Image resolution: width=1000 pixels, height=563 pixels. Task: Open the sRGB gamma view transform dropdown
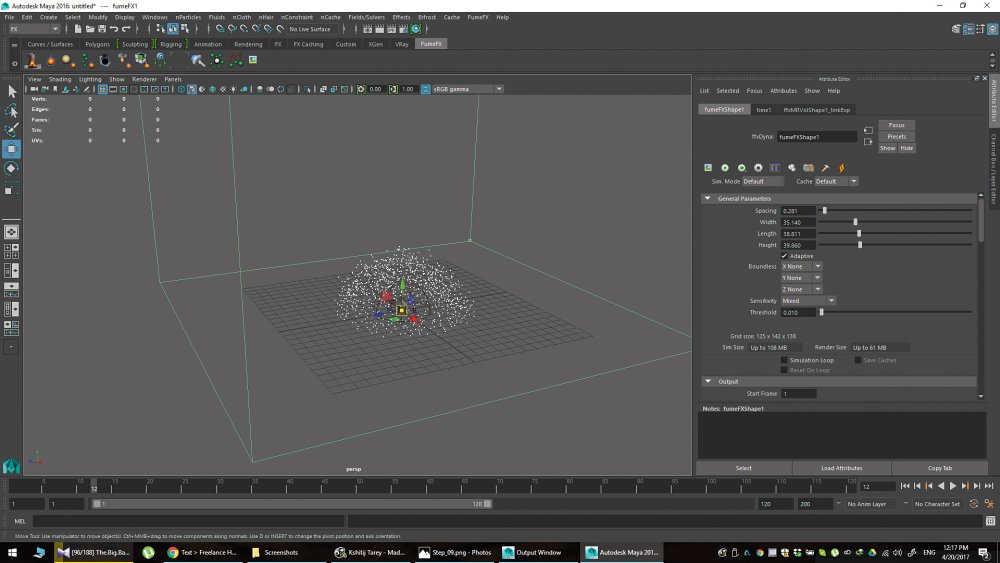[x=468, y=89]
